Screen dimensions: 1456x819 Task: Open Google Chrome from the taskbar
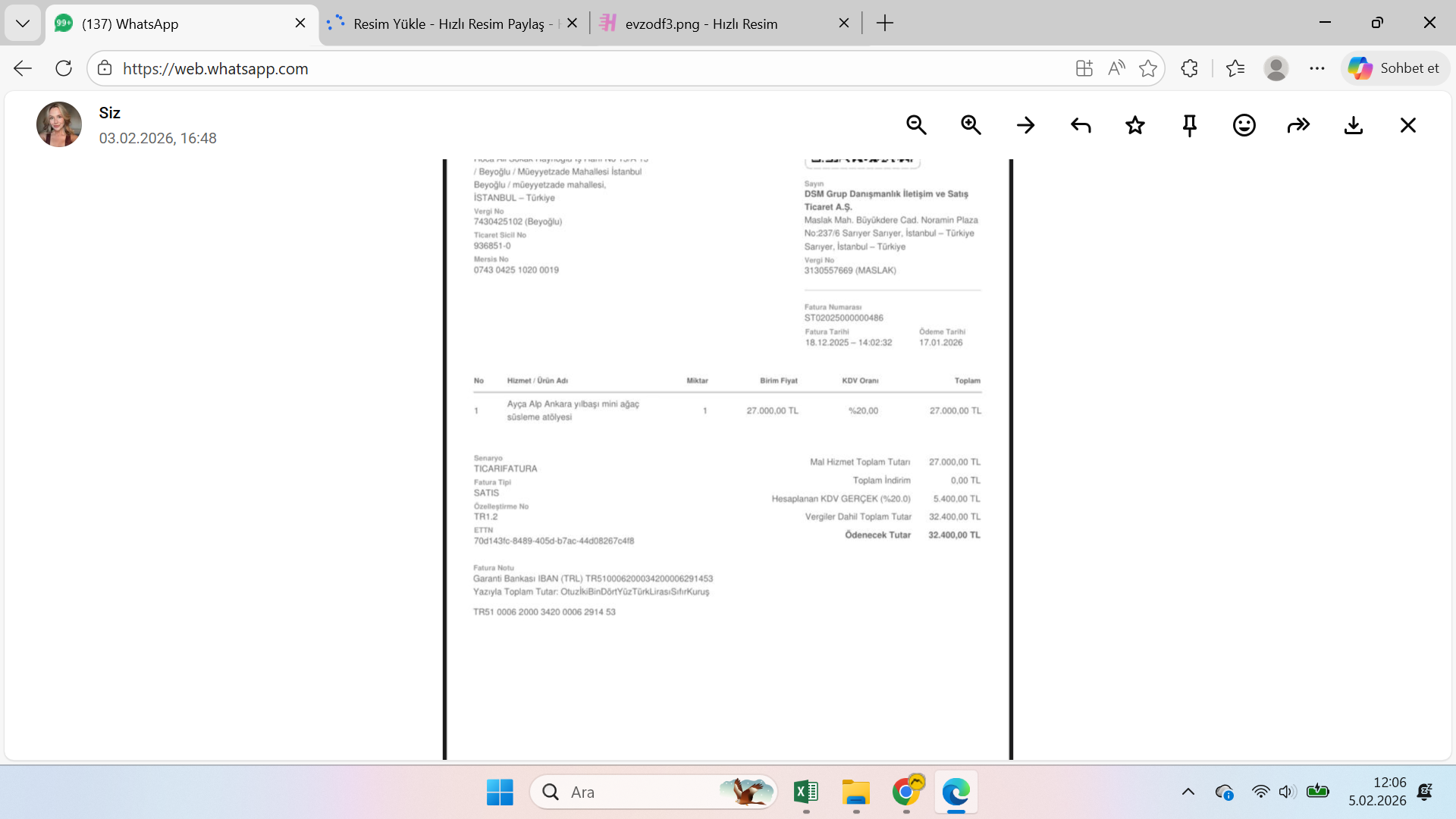pyautogui.click(x=906, y=792)
